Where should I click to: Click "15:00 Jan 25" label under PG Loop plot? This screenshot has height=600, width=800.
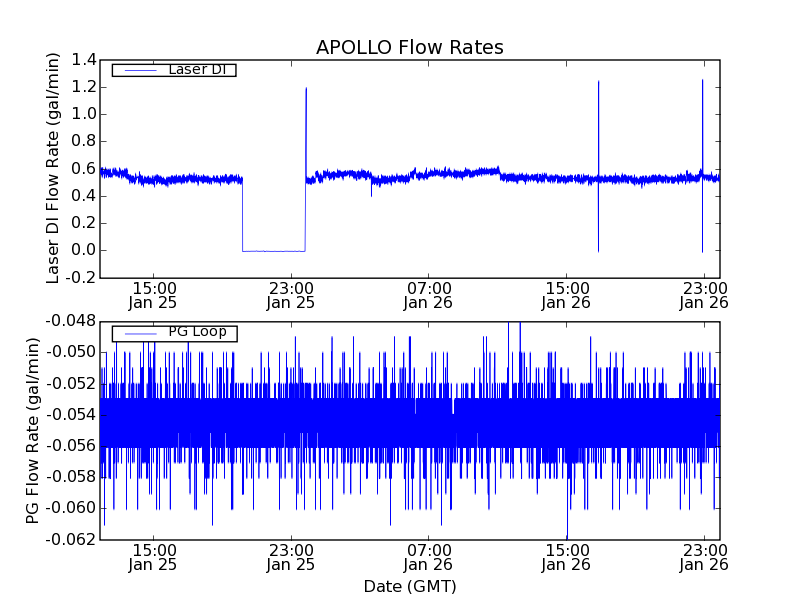(153, 558)
